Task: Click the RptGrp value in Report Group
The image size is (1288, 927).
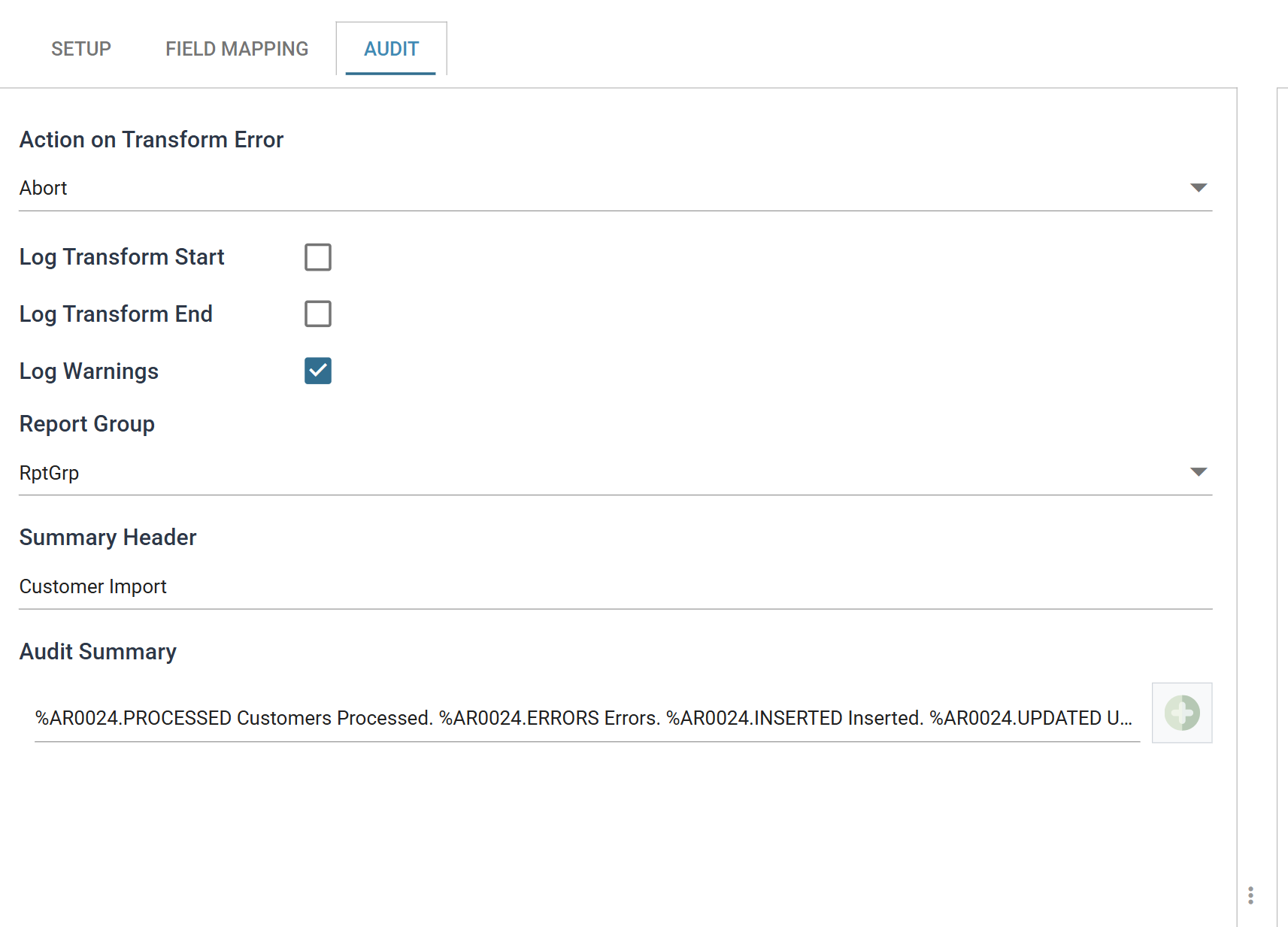Action: (50, 473)
